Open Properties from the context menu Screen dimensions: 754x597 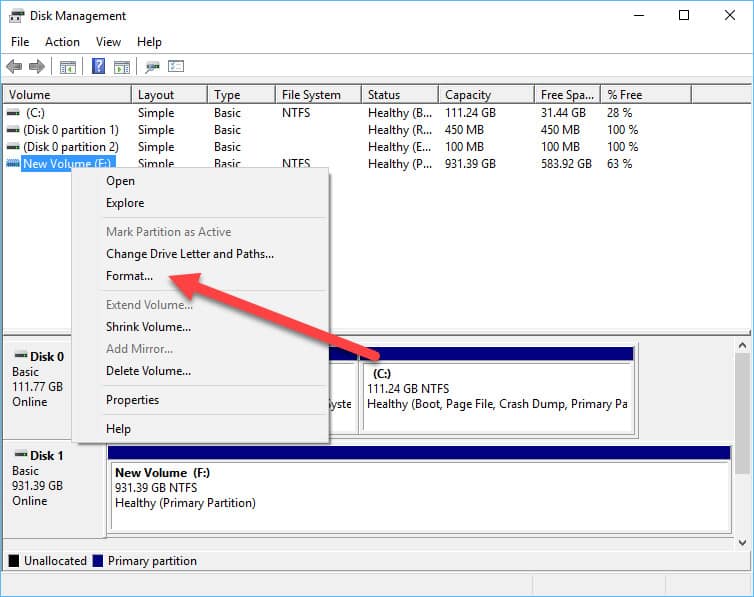click(201, 400)
